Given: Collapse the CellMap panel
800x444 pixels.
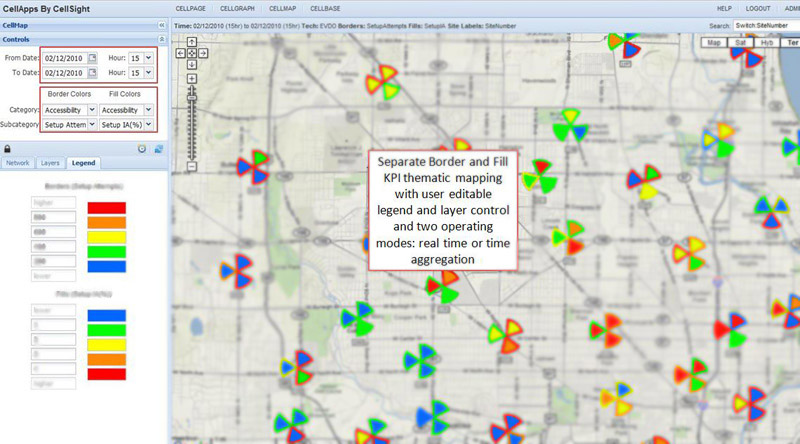Looking at the screenshot, I should click(x=161, y=24).
